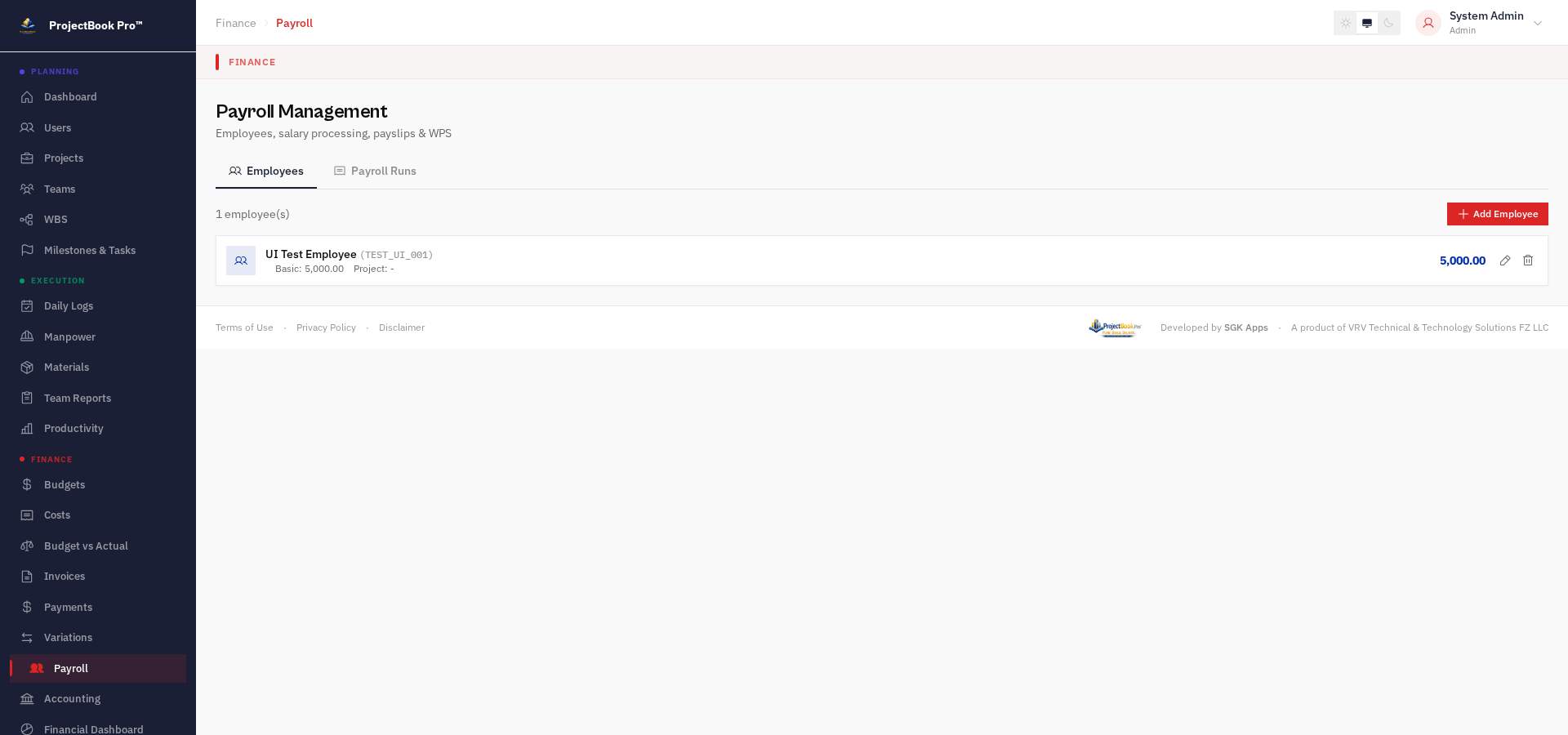Open Dashboard from sidebar

98,96
